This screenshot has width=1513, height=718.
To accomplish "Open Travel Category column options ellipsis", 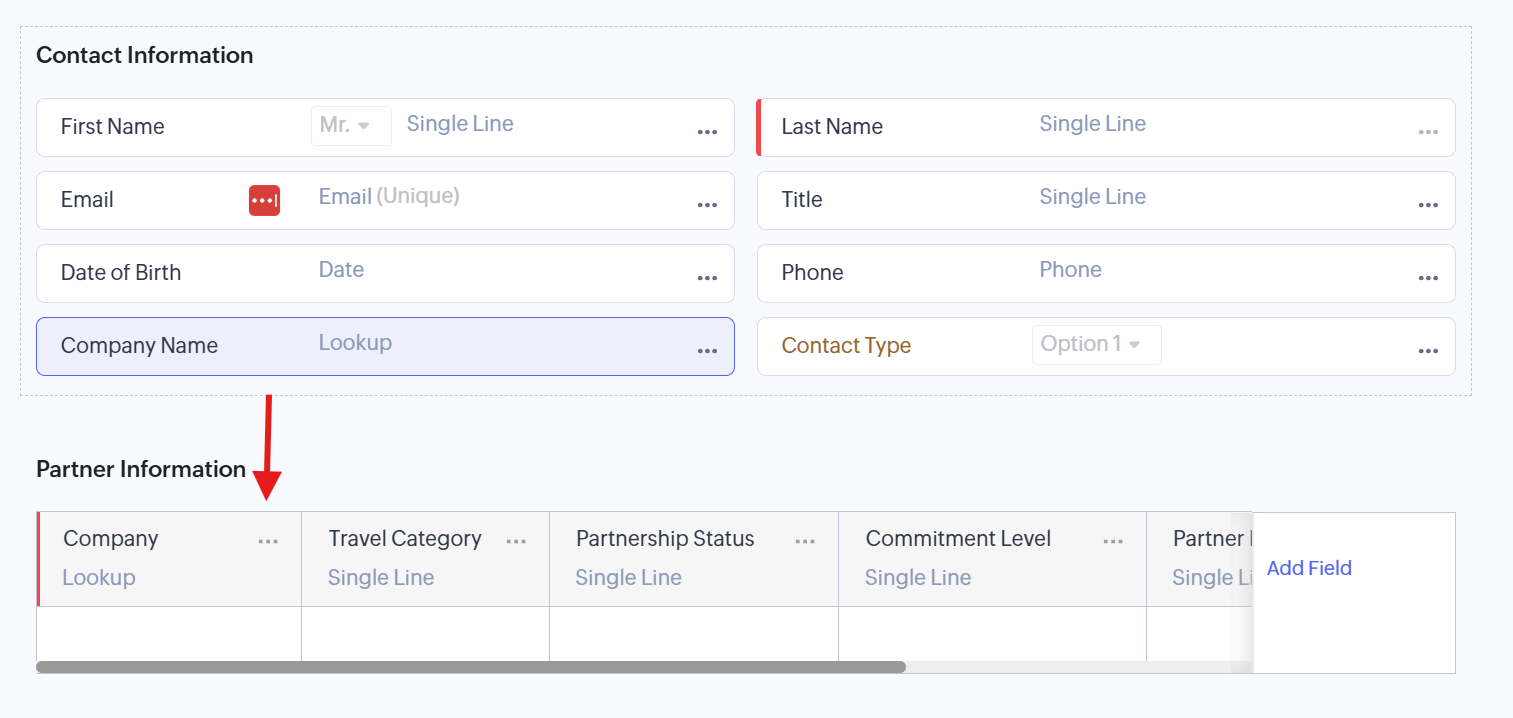I will [x=516, y=541].
